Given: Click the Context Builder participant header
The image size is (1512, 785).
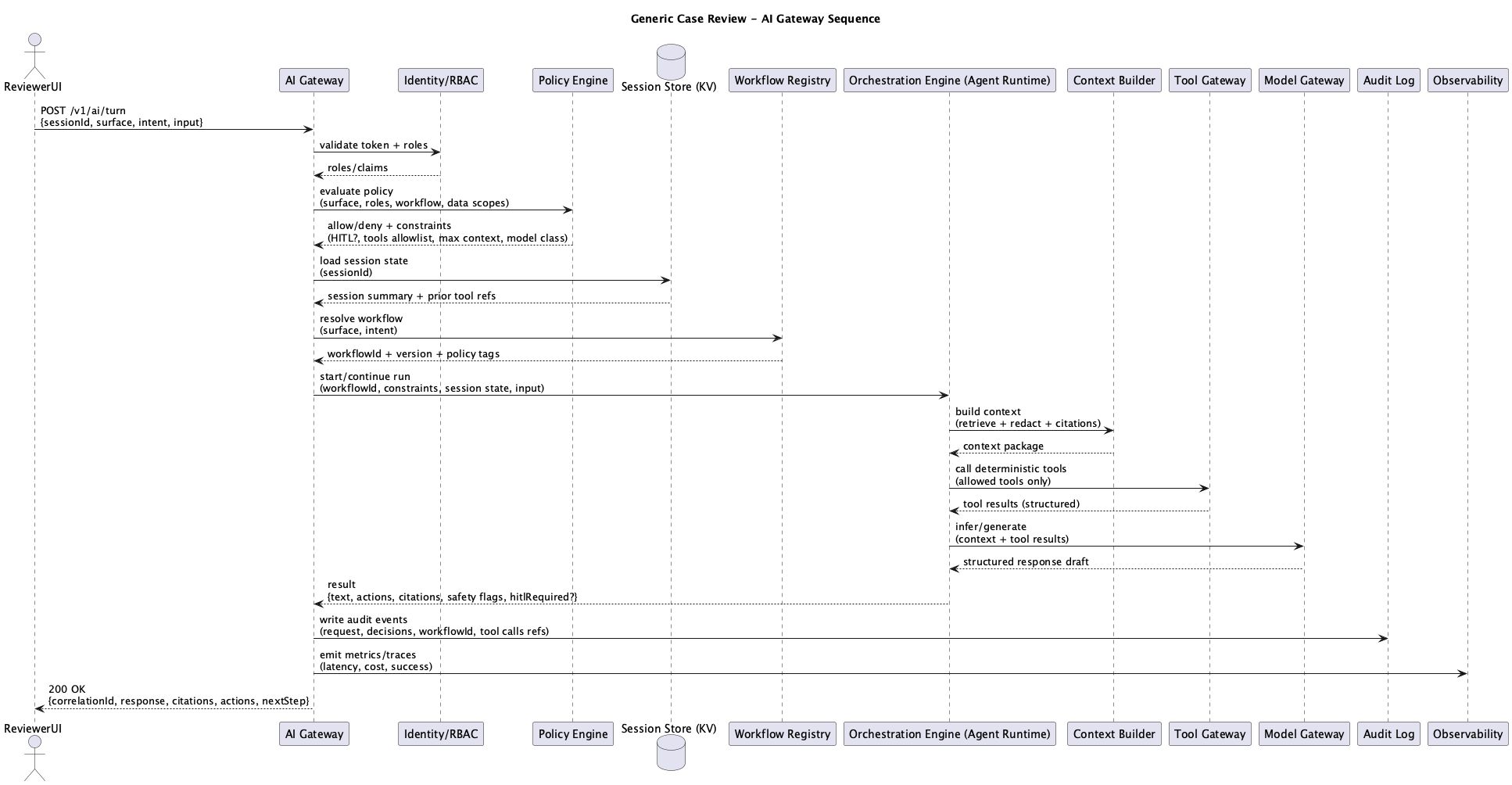Looking at the screenshot, I should point(1113,80).
